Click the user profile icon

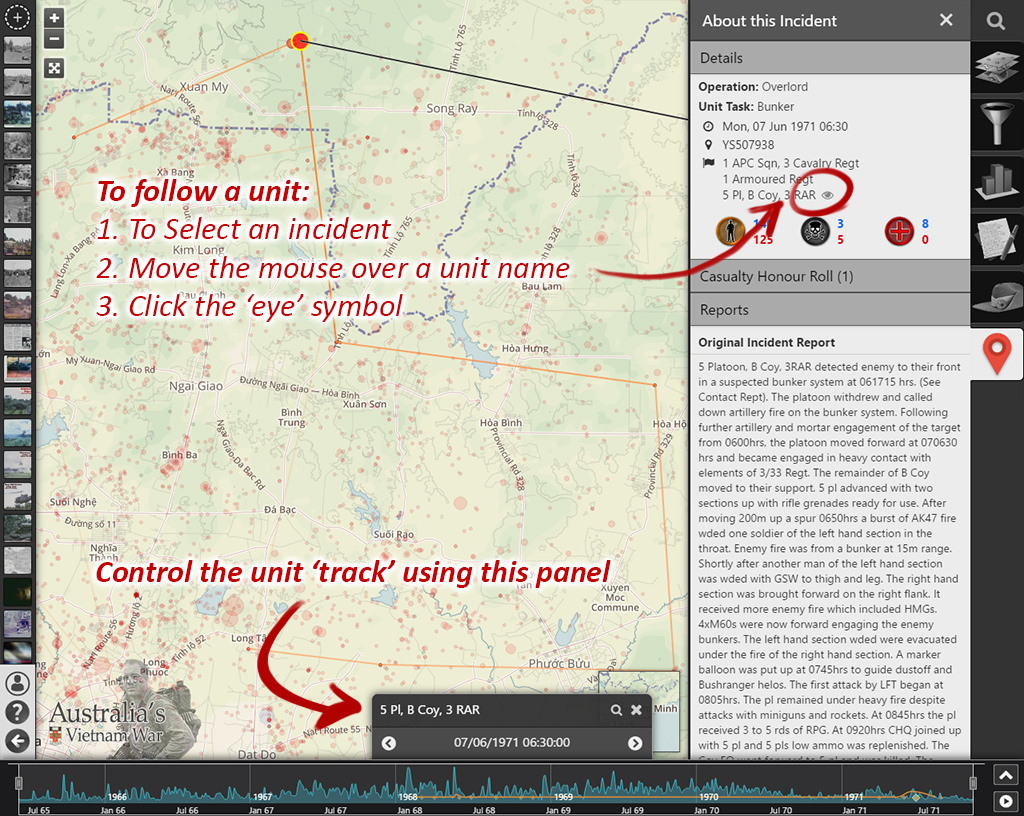tap(17, 684)
